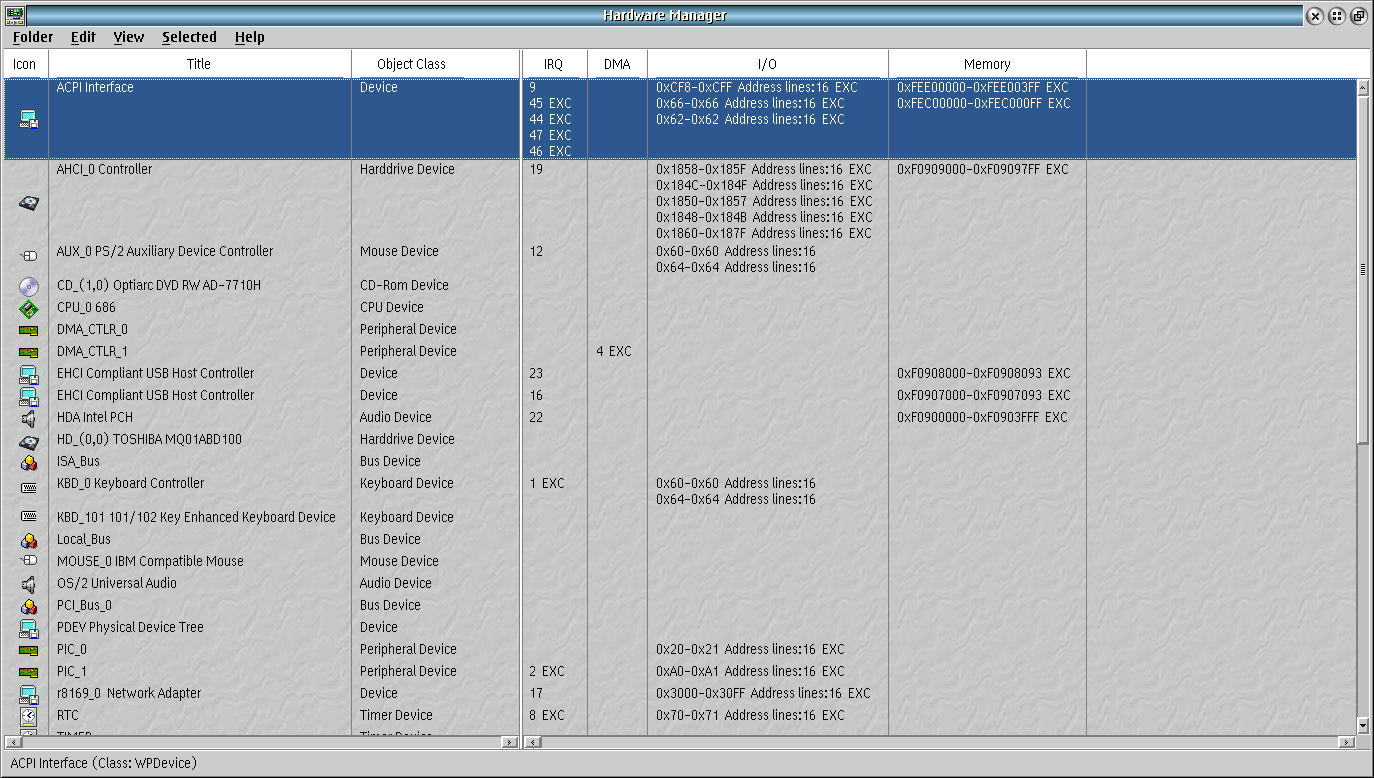The image size is (1374, 778).
Task: Select icon of EHCI controller with IRQ 16
Action: pos(28,396)
